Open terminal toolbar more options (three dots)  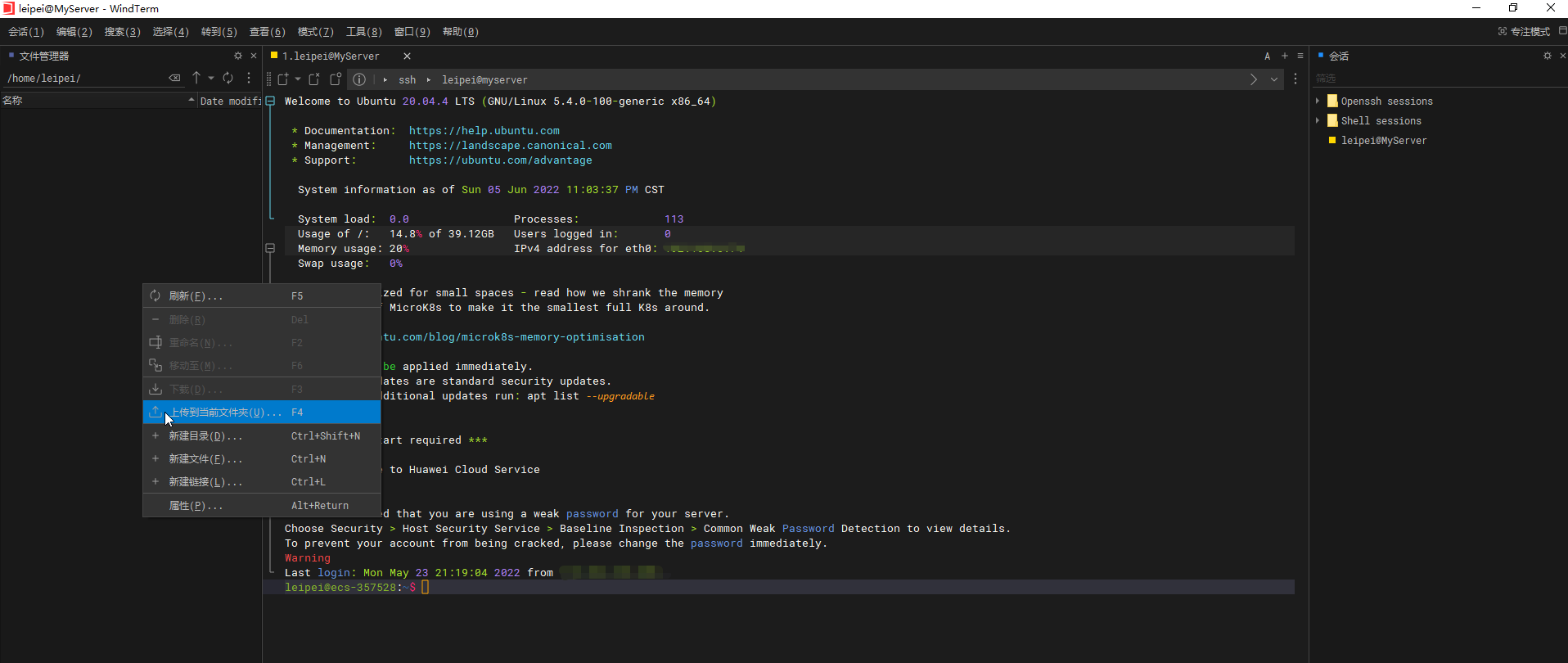(1295, 79)
